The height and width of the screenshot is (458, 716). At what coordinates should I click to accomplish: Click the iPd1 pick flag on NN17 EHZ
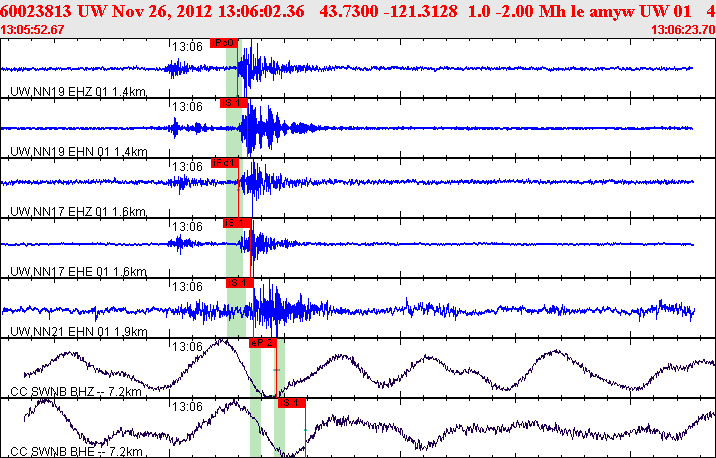[x=225, y=163]
